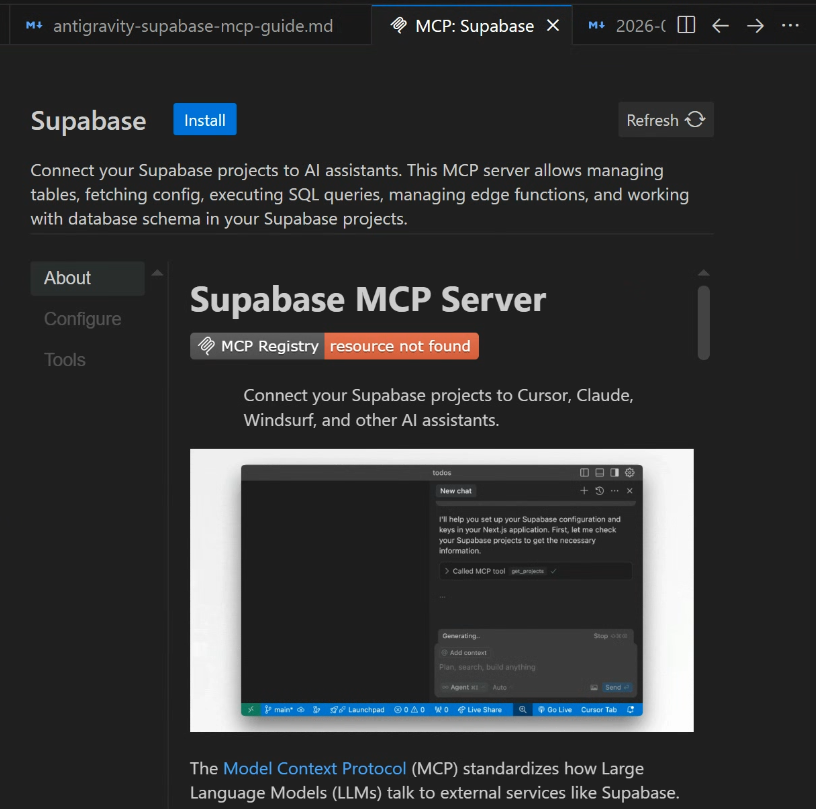Click the resource not found badge
The width and height of the screenshot is (816, 809).
pos(401,346)
